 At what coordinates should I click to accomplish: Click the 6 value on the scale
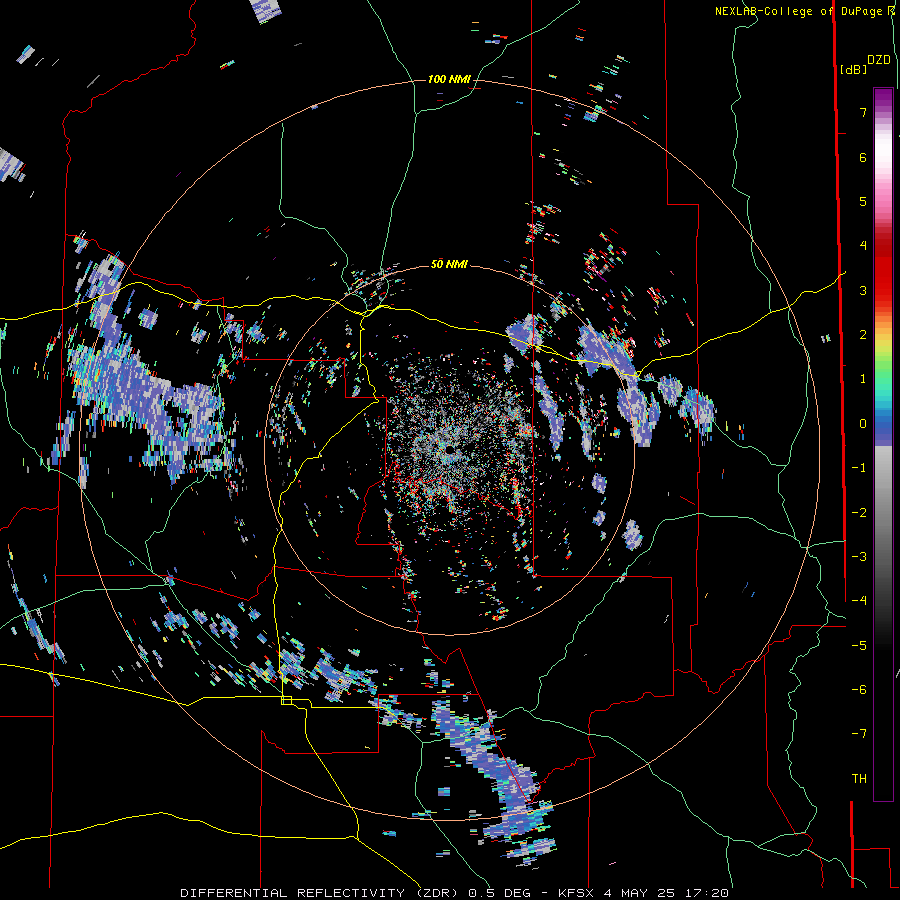pyautogui.click(x=863, y=157)
